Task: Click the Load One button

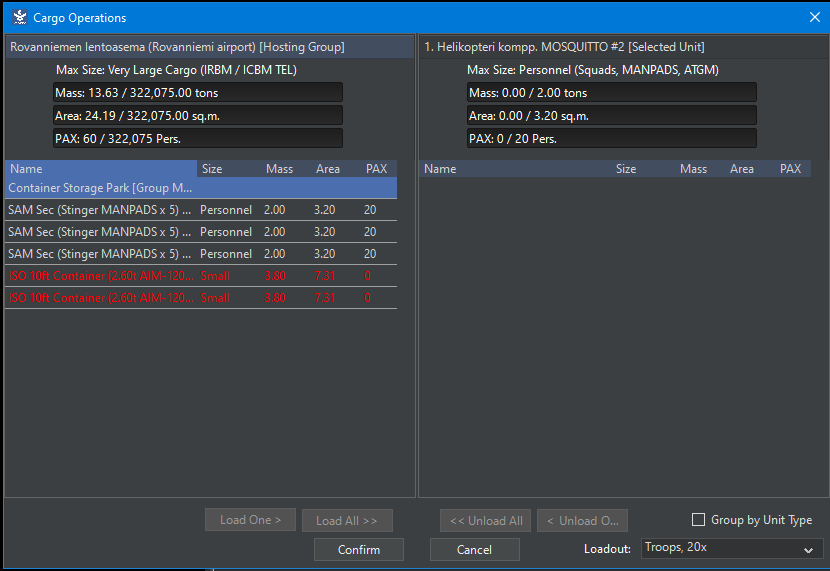Action: (x=250, y=520)
